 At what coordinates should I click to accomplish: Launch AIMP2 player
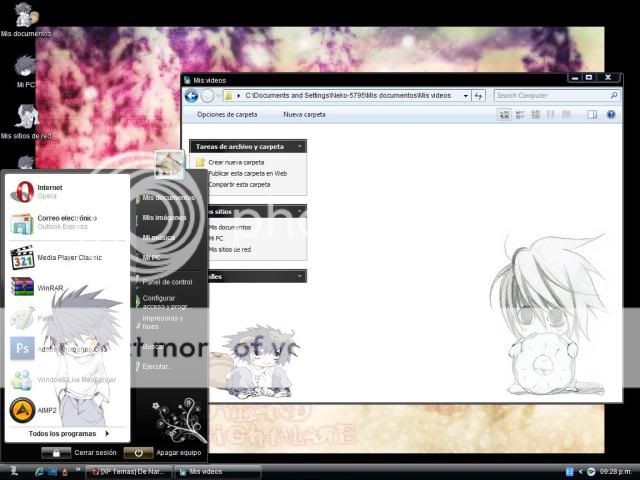pos(67,410)
